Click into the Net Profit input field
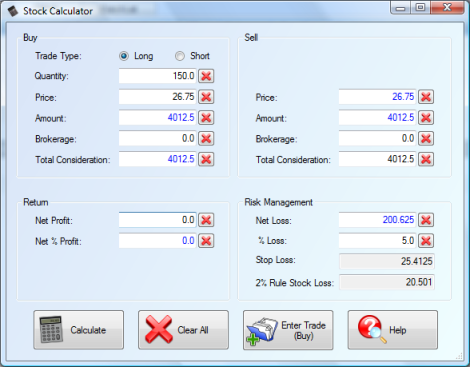The width and height of the screenshot is (470, 367). (158, 220)
